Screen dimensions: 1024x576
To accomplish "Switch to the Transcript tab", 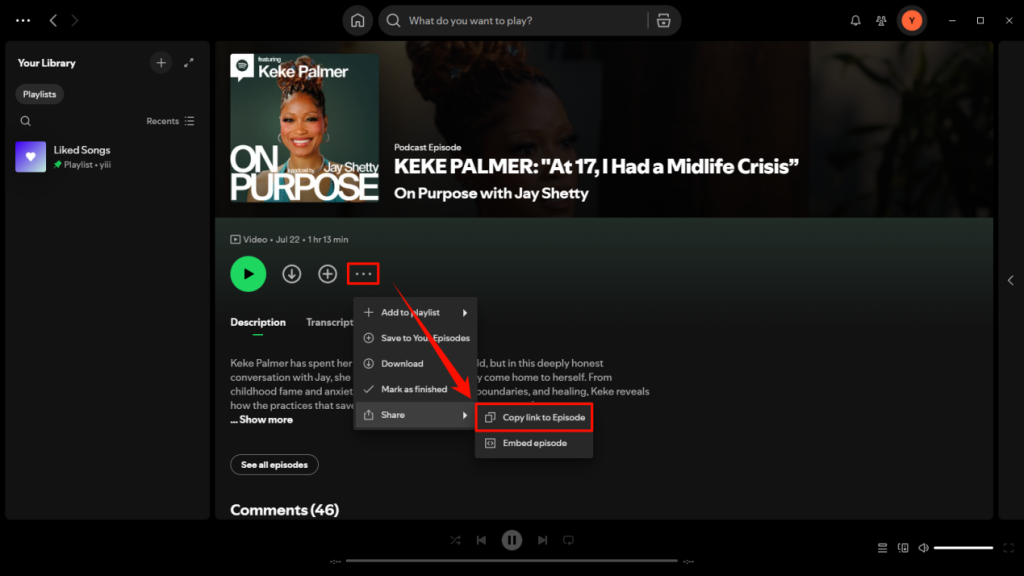I will [x=330, y=322].
